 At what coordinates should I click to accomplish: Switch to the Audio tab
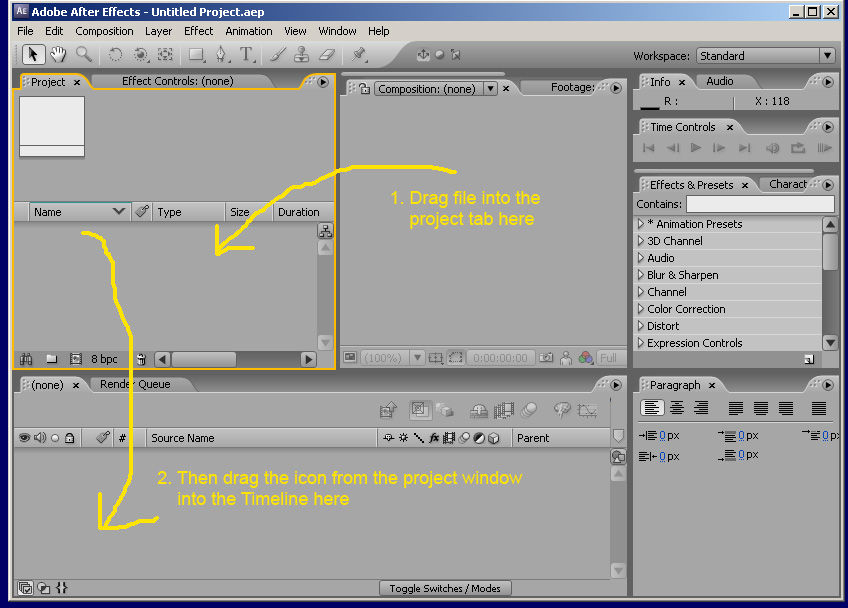coord(719,81)
